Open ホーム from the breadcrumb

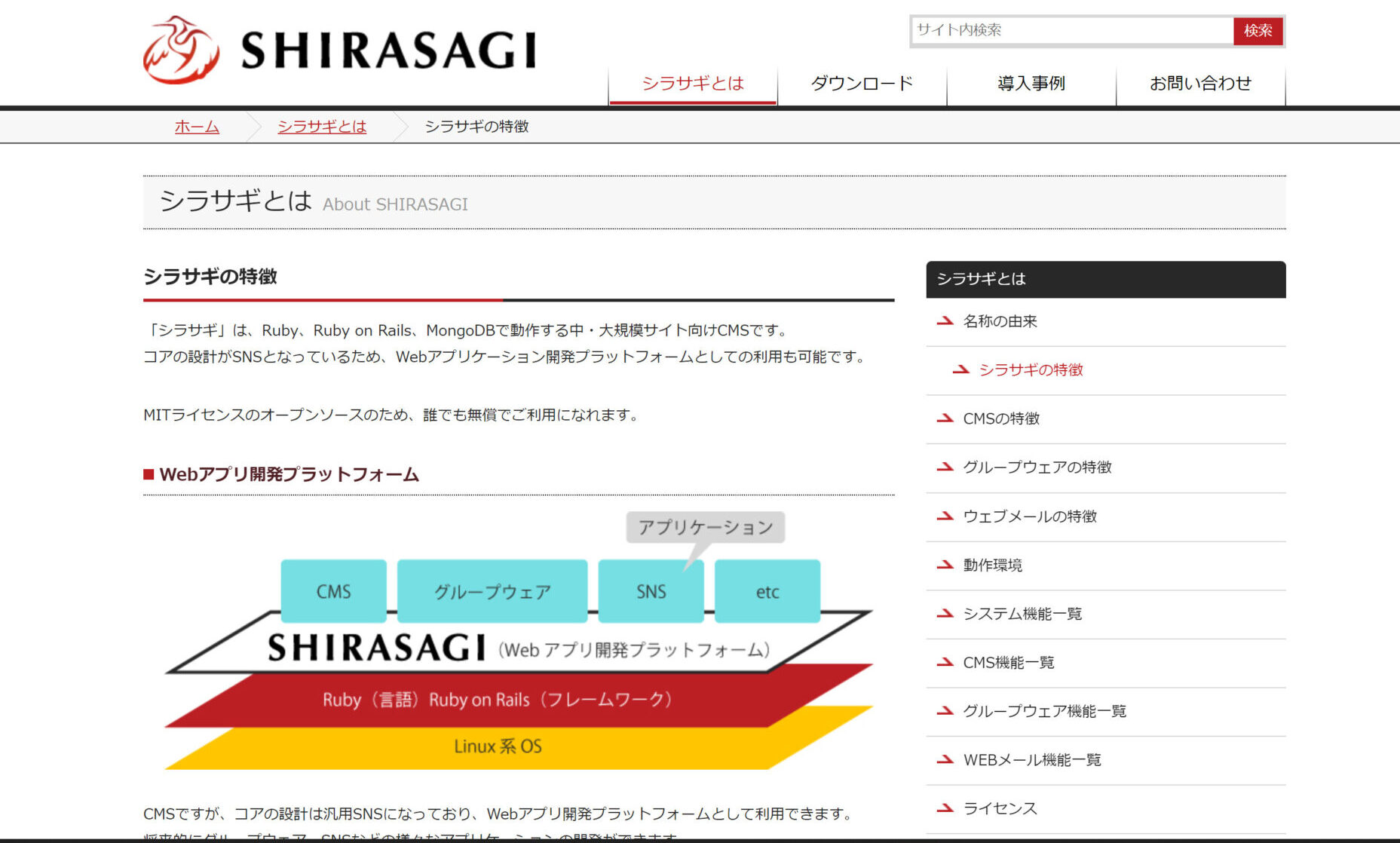pos(196,126)
